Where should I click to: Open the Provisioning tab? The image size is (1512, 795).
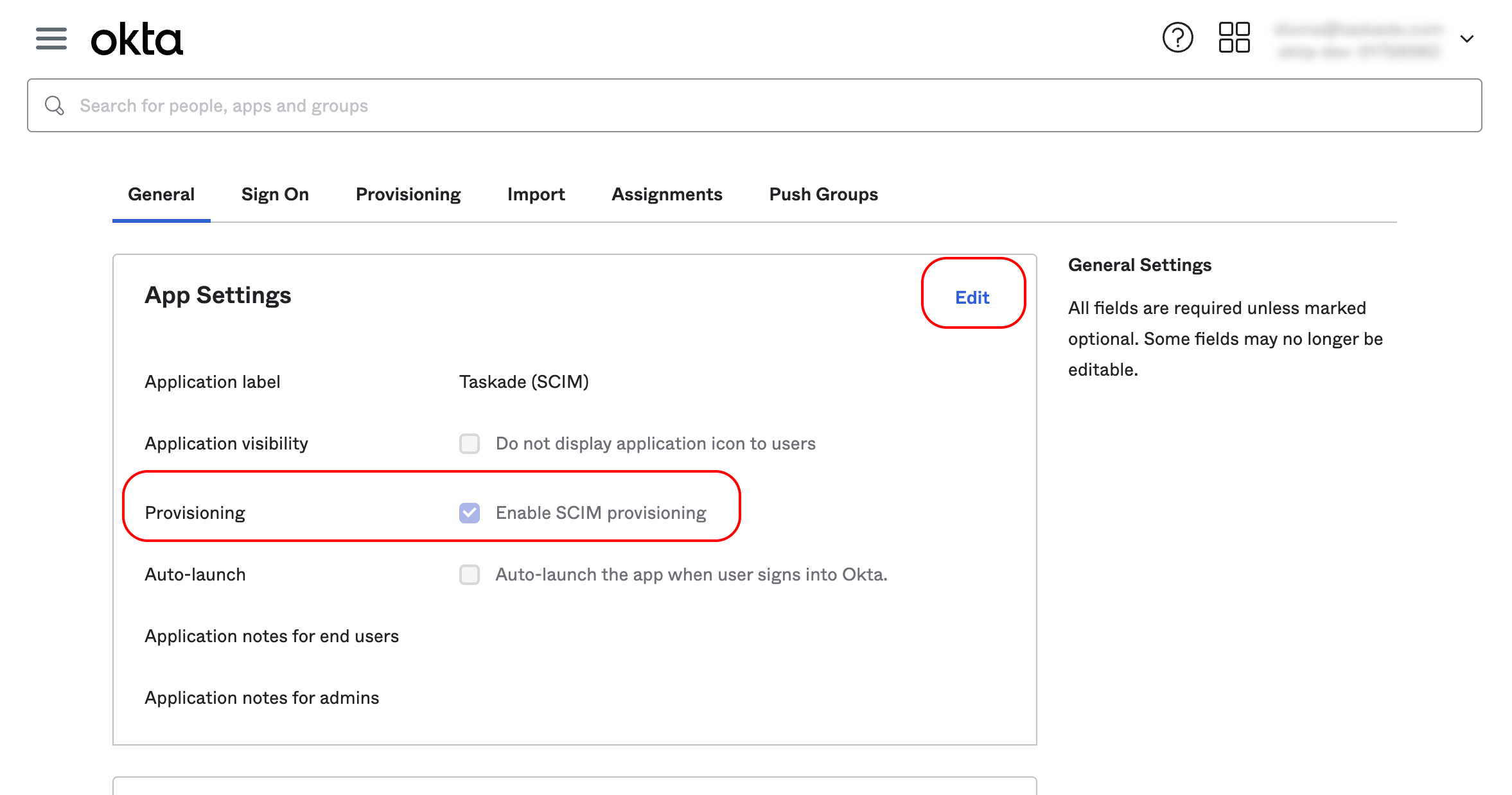408,195
